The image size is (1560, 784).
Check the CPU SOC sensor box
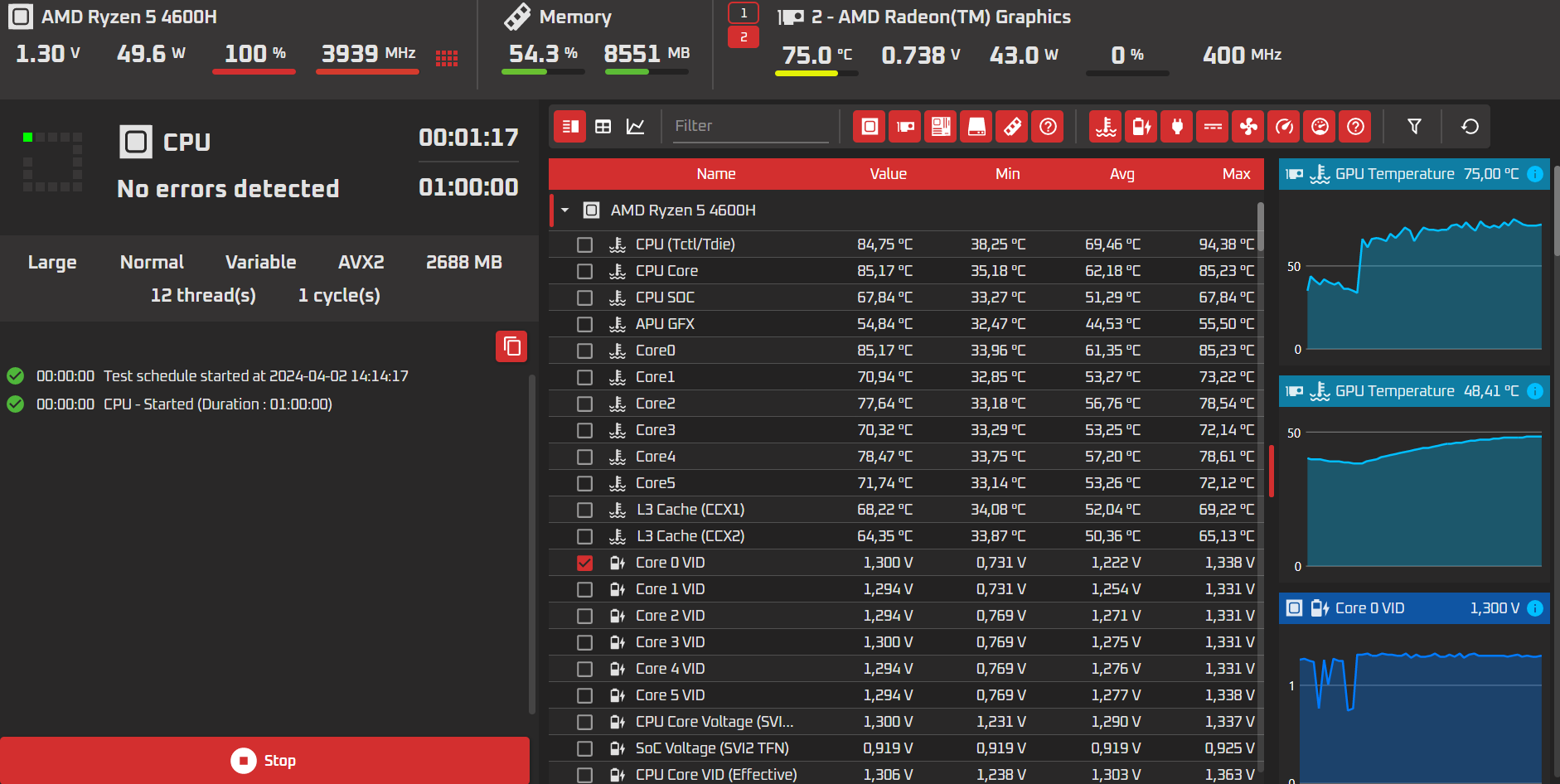point(584,298)
